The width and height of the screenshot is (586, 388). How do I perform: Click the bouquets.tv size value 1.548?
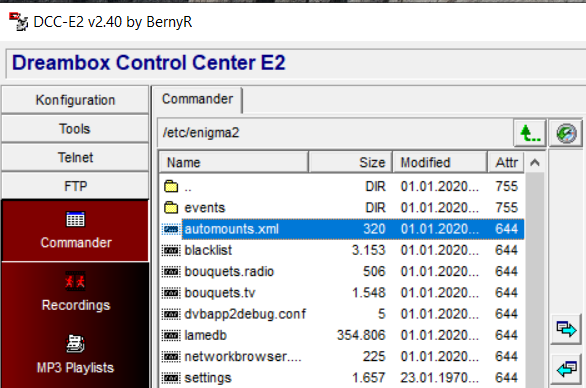[368, 293]
